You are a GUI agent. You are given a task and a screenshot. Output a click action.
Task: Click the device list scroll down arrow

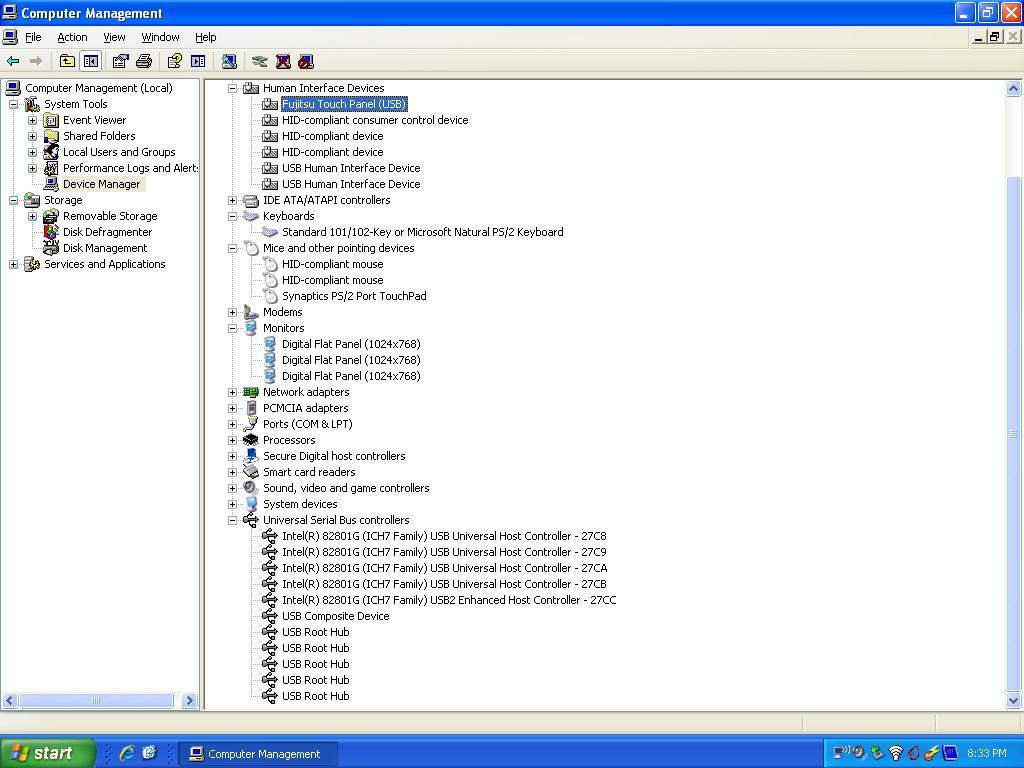[1014, 701]
